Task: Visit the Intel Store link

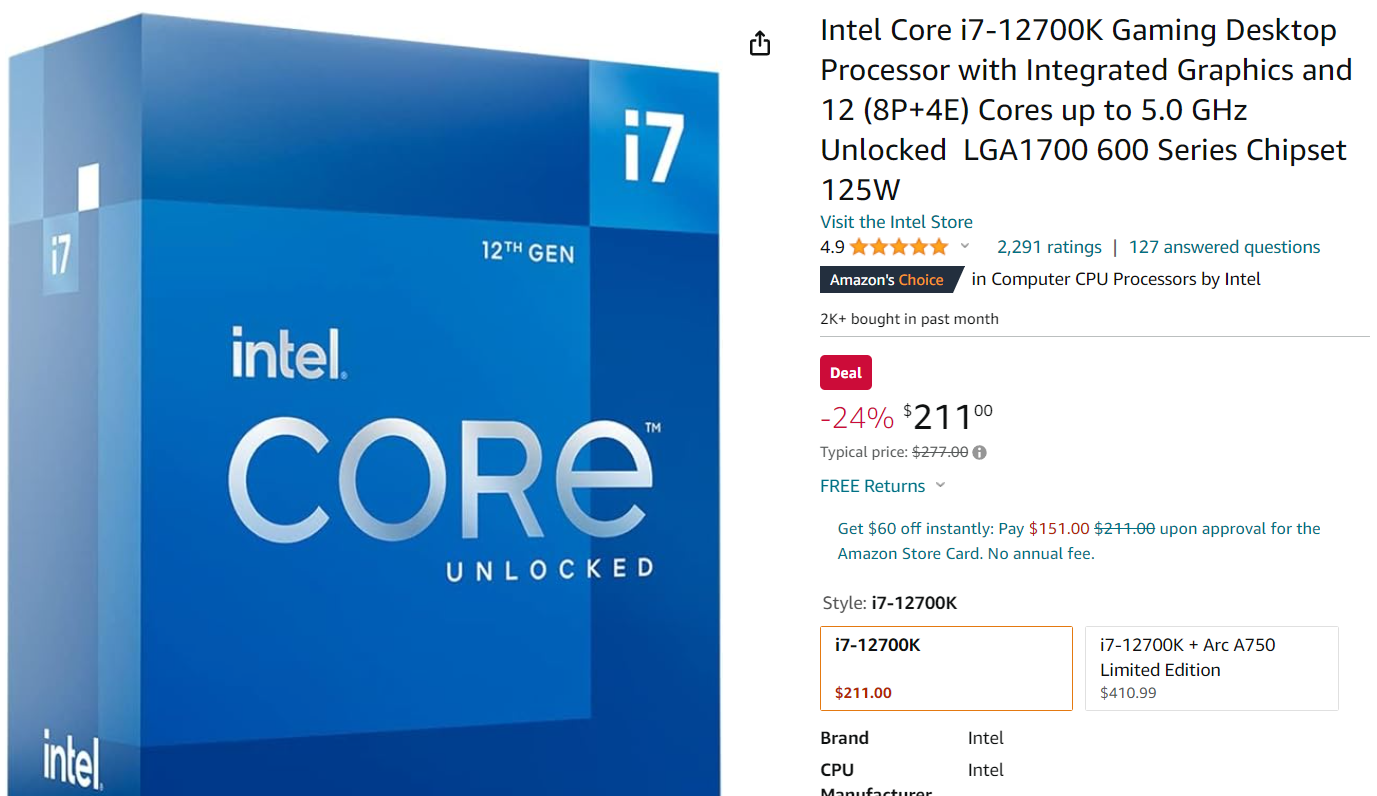Action: [x=896, y=222]
